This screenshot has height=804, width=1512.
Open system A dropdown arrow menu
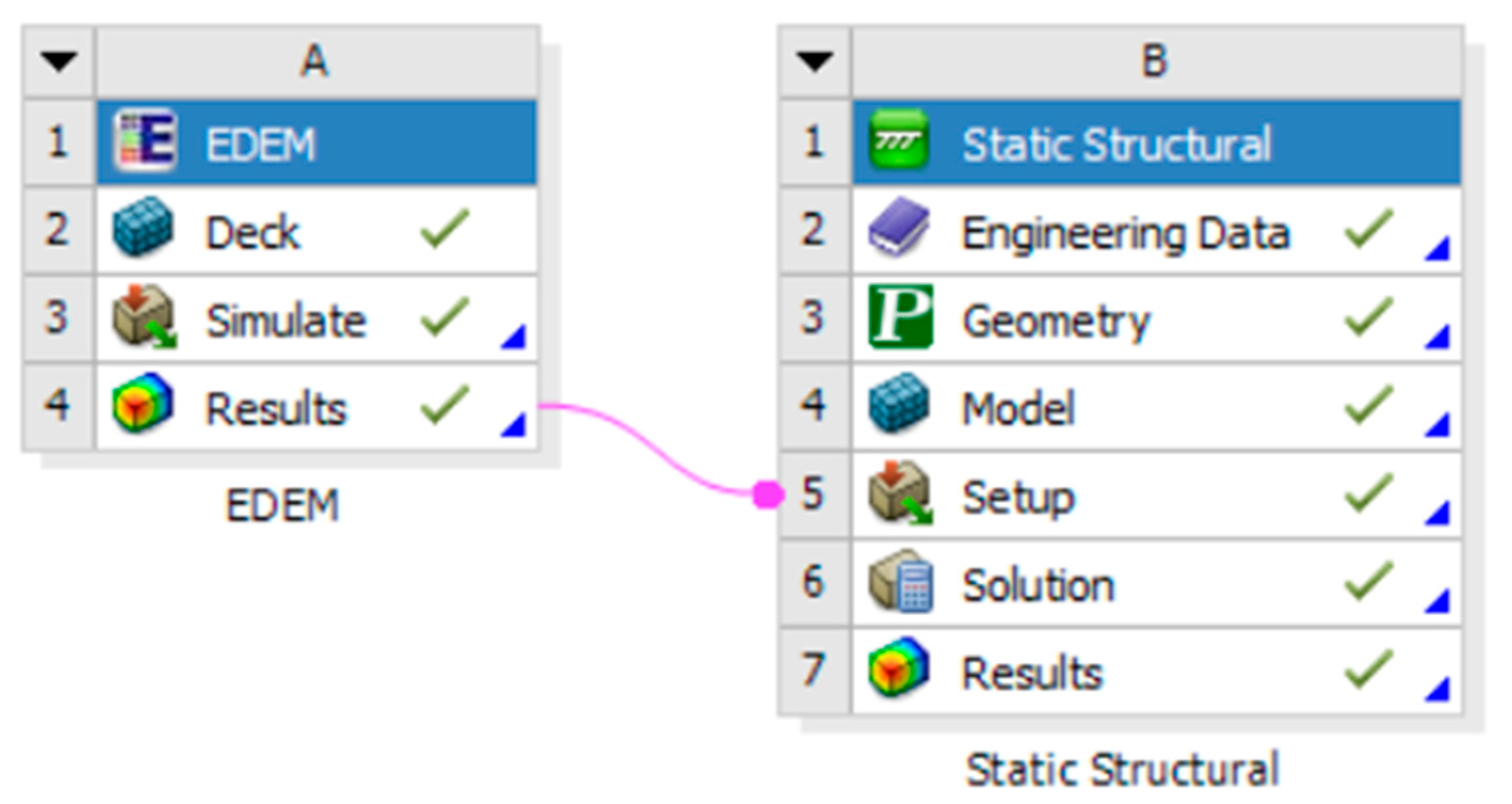coord(59,61)
